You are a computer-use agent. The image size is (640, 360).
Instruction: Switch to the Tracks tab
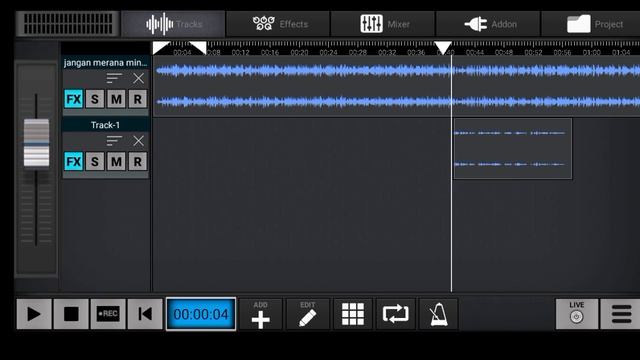173,24
